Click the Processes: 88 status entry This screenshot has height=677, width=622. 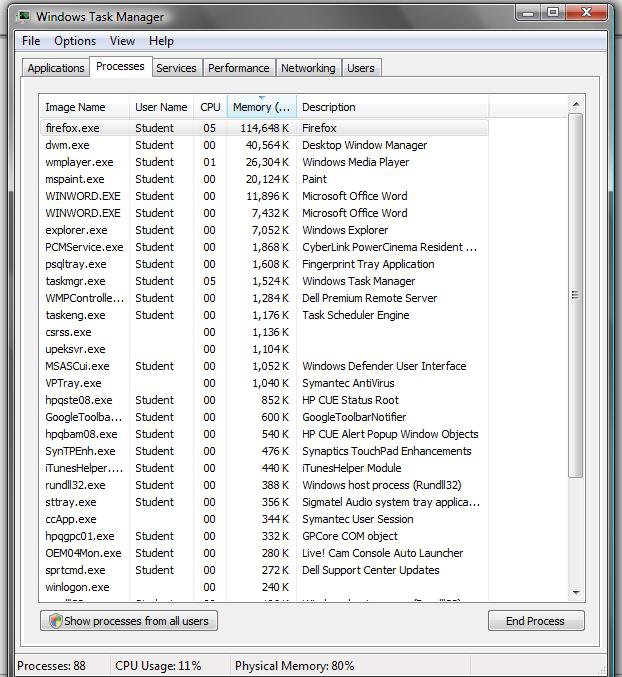point(51,665)
